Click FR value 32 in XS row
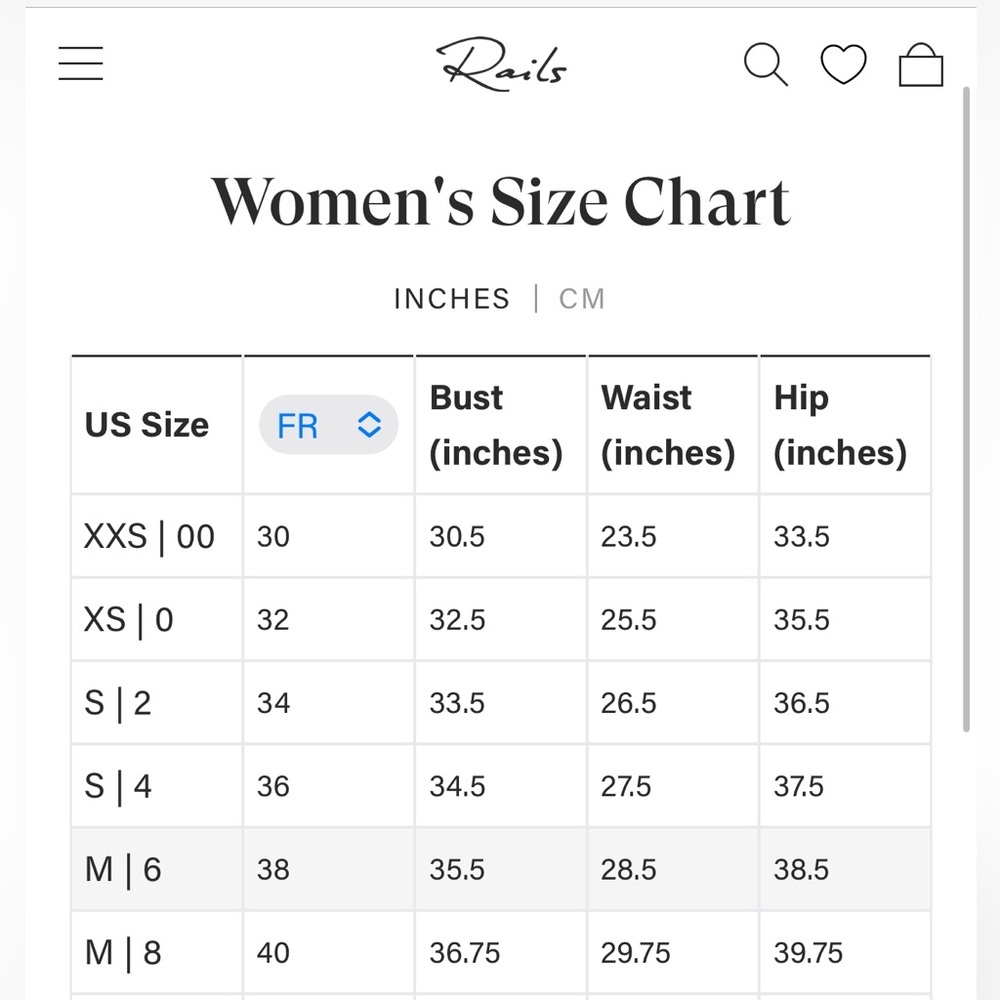The width and height of the screenshot is (1000, 1000). click(x=274, y=621)
